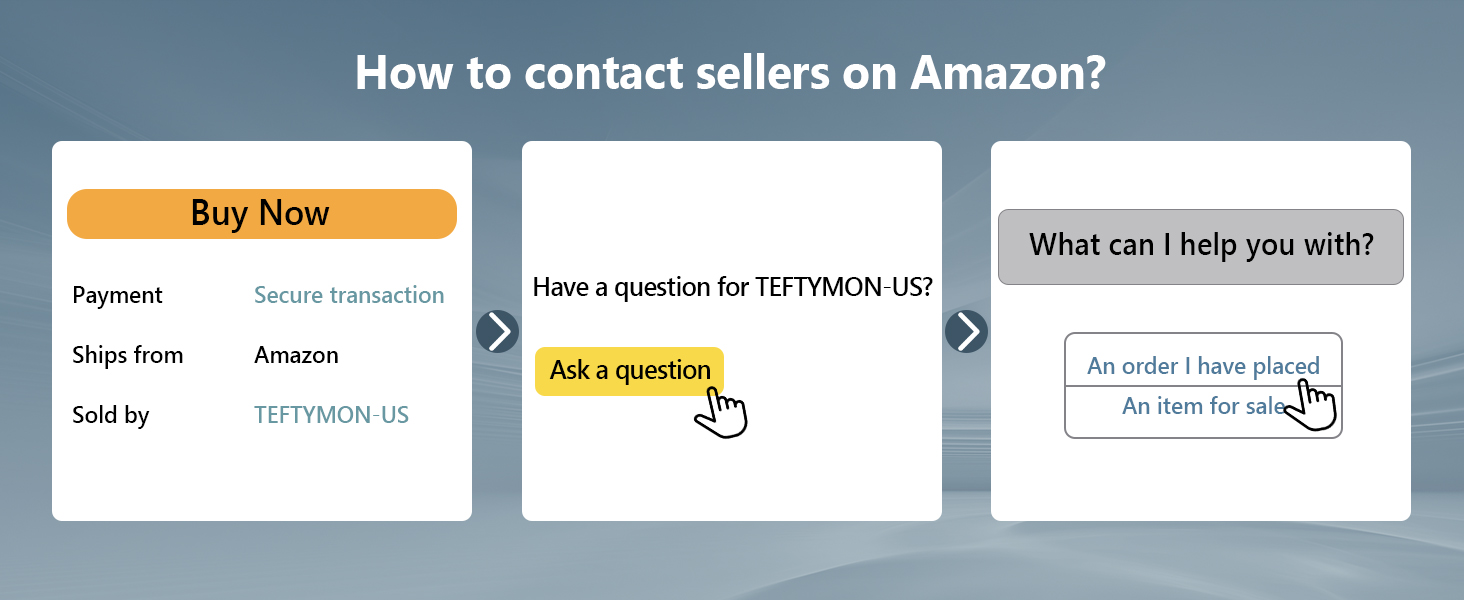Click the arrow icon before the help card
The height and width of the screenshot is (600, 1464).
966,331
